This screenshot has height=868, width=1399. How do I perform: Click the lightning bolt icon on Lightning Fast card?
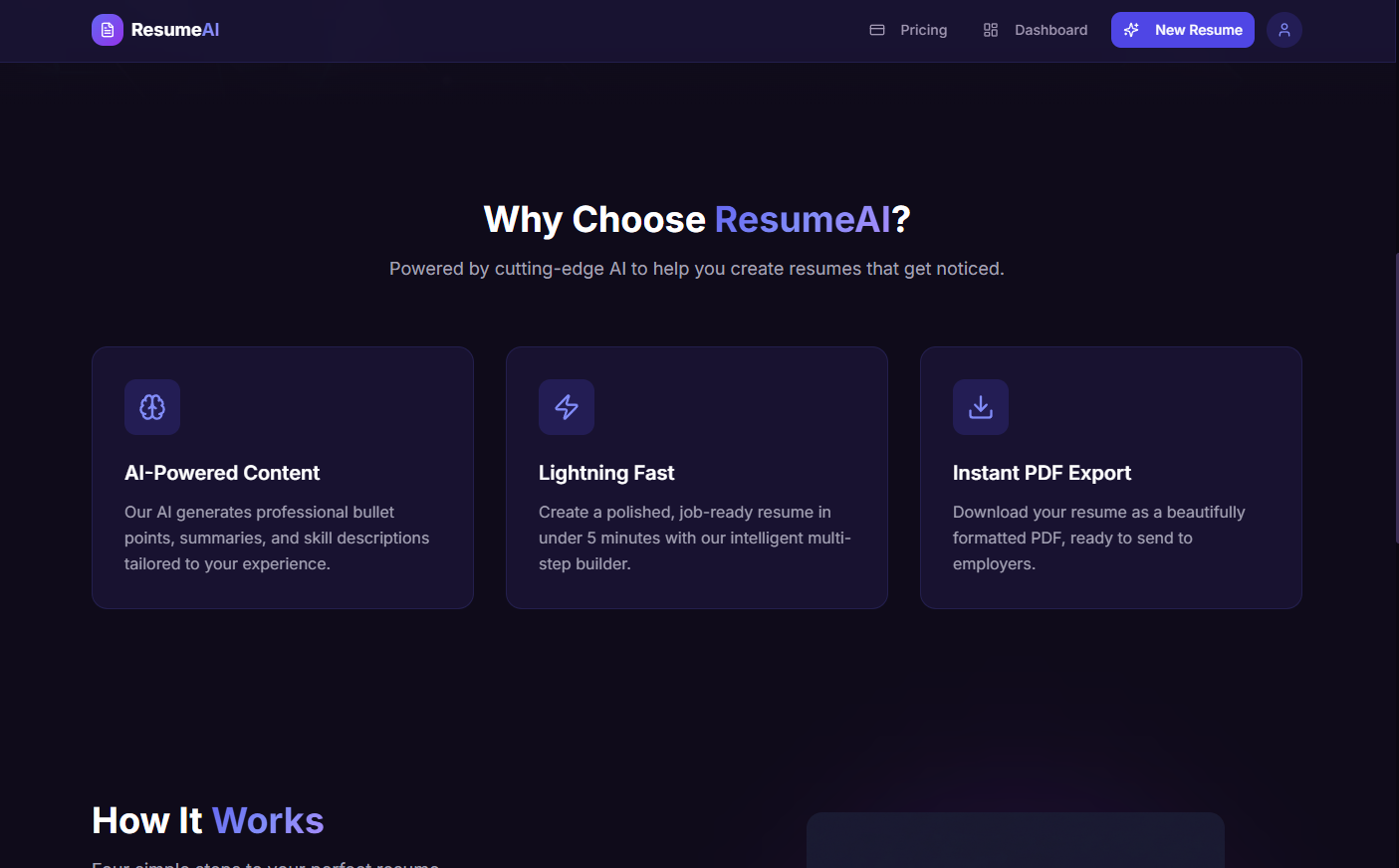[566, 407]
